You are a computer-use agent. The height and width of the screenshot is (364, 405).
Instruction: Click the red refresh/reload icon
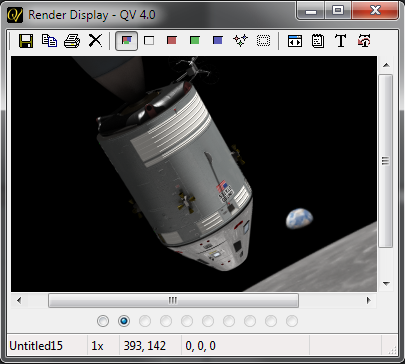click(x=364, y=41)
